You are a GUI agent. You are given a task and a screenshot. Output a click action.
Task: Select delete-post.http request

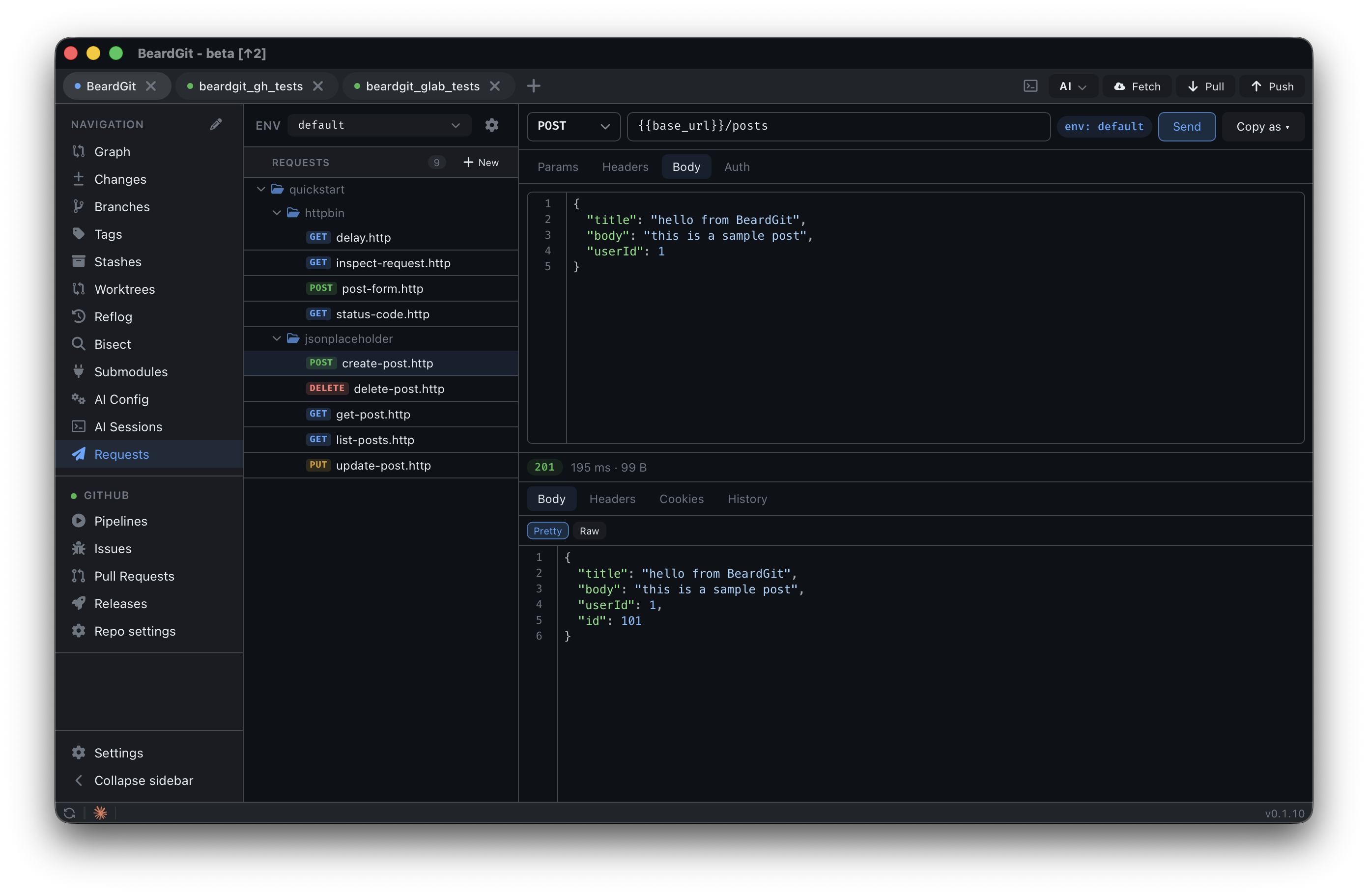(x=381, y=389)
